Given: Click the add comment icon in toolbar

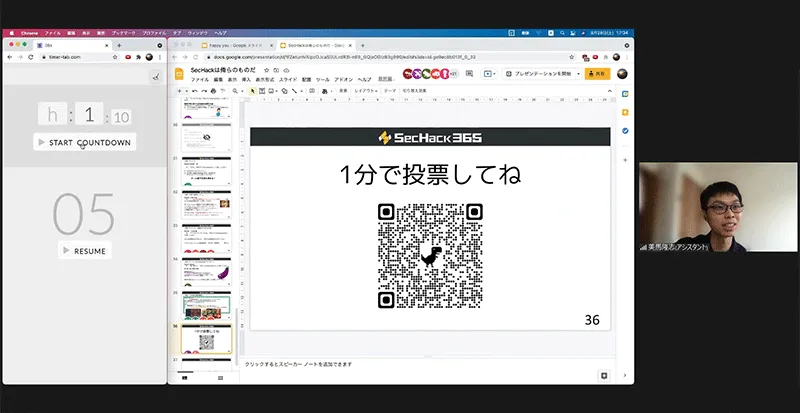Looking at the screenshot, I should 312,91.
